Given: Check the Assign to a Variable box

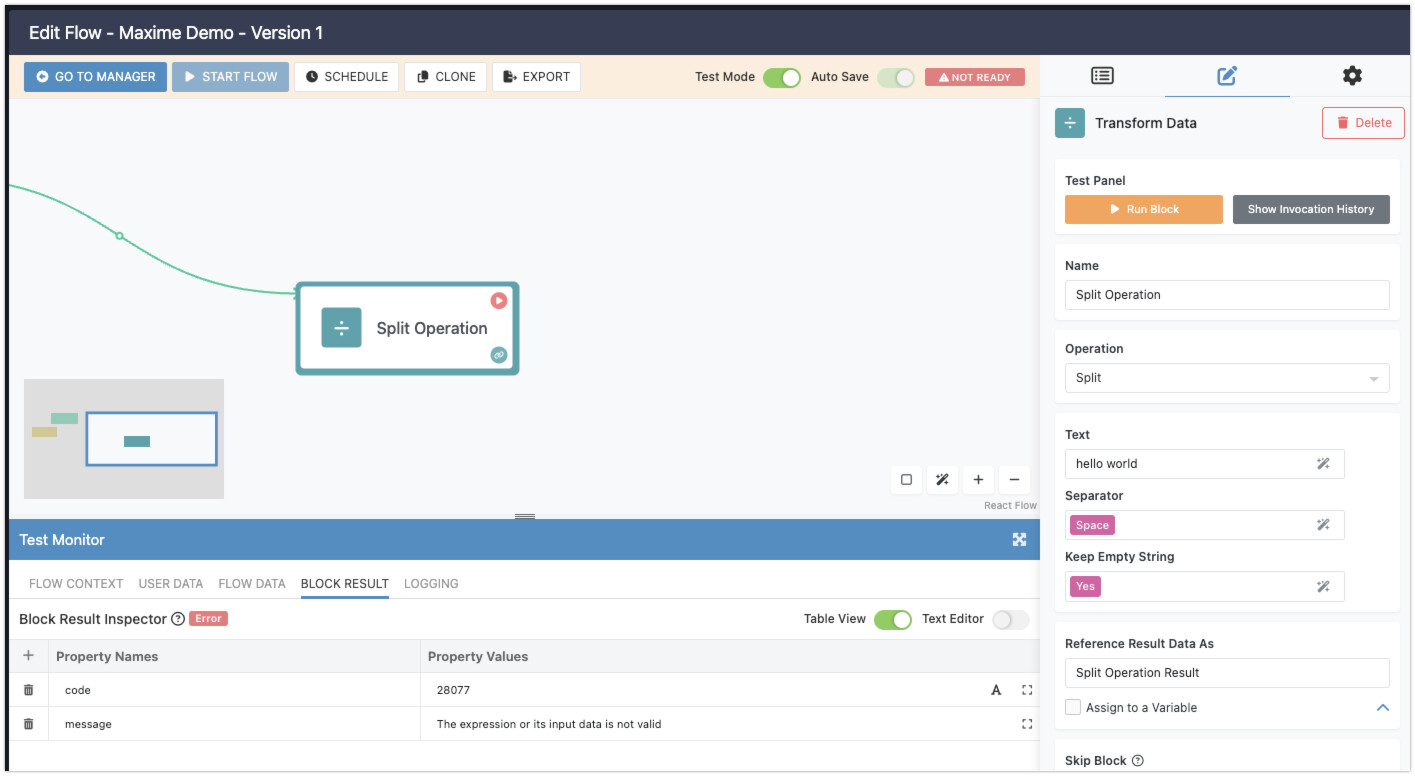Looking at the screenshot, I should click(x=1073, y=707).
